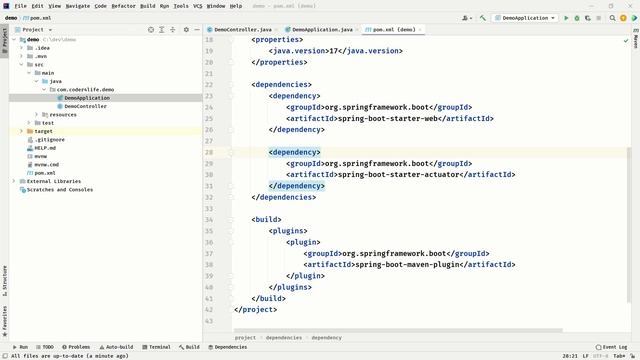The width and height of the screenshot is (640, 360).
Task: Close the DemoApplication.java tab
Action: tap(357, 30)
